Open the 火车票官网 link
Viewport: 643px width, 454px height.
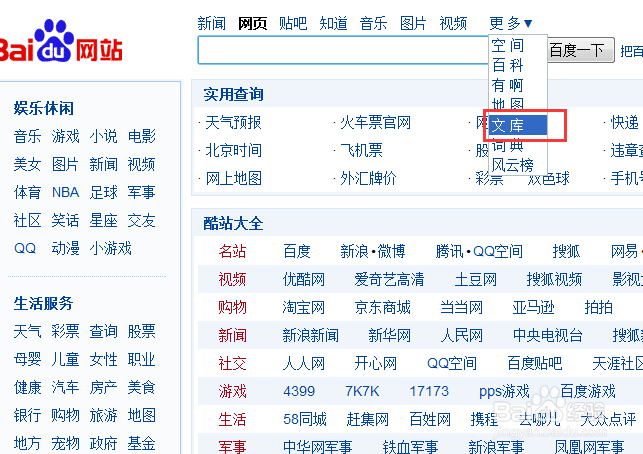[x=375, y=123]
